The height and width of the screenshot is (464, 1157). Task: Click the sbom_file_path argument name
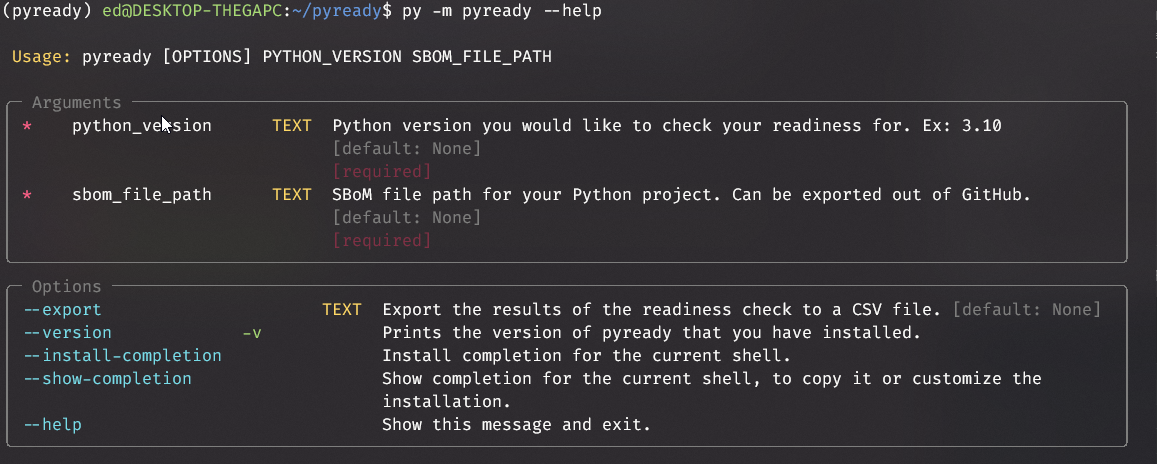pyautogui.click(x=141, y=195)
